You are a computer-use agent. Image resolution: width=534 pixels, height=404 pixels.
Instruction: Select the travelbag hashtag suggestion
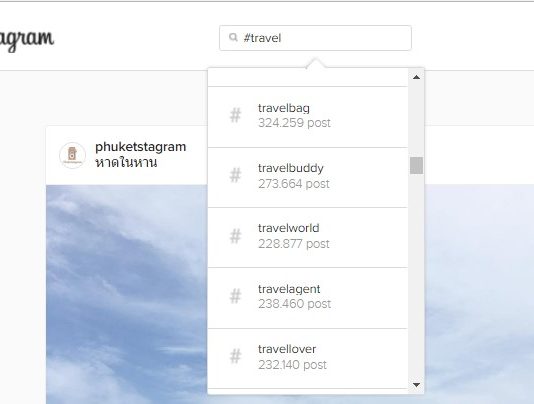[x=308, y=117]
